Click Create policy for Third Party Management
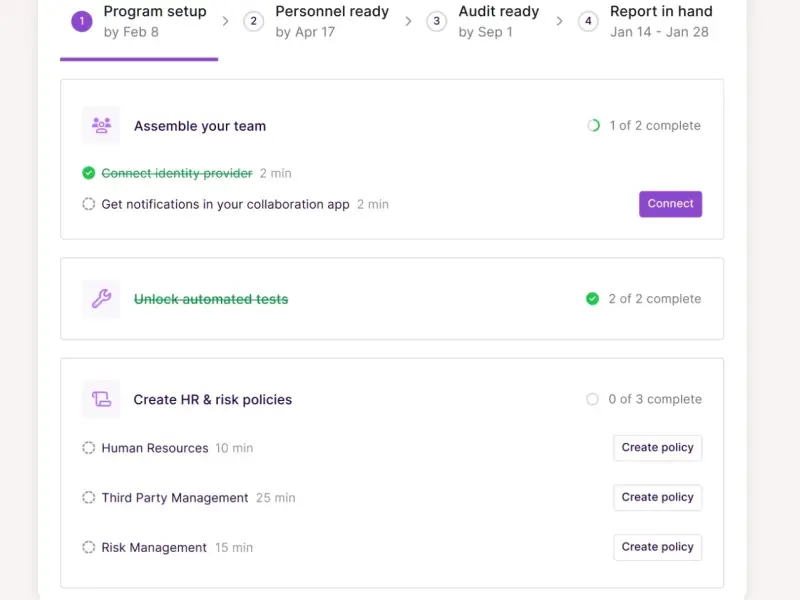This screenshot has height=600, width=800. pyautogui.click(x=657, y=497)
